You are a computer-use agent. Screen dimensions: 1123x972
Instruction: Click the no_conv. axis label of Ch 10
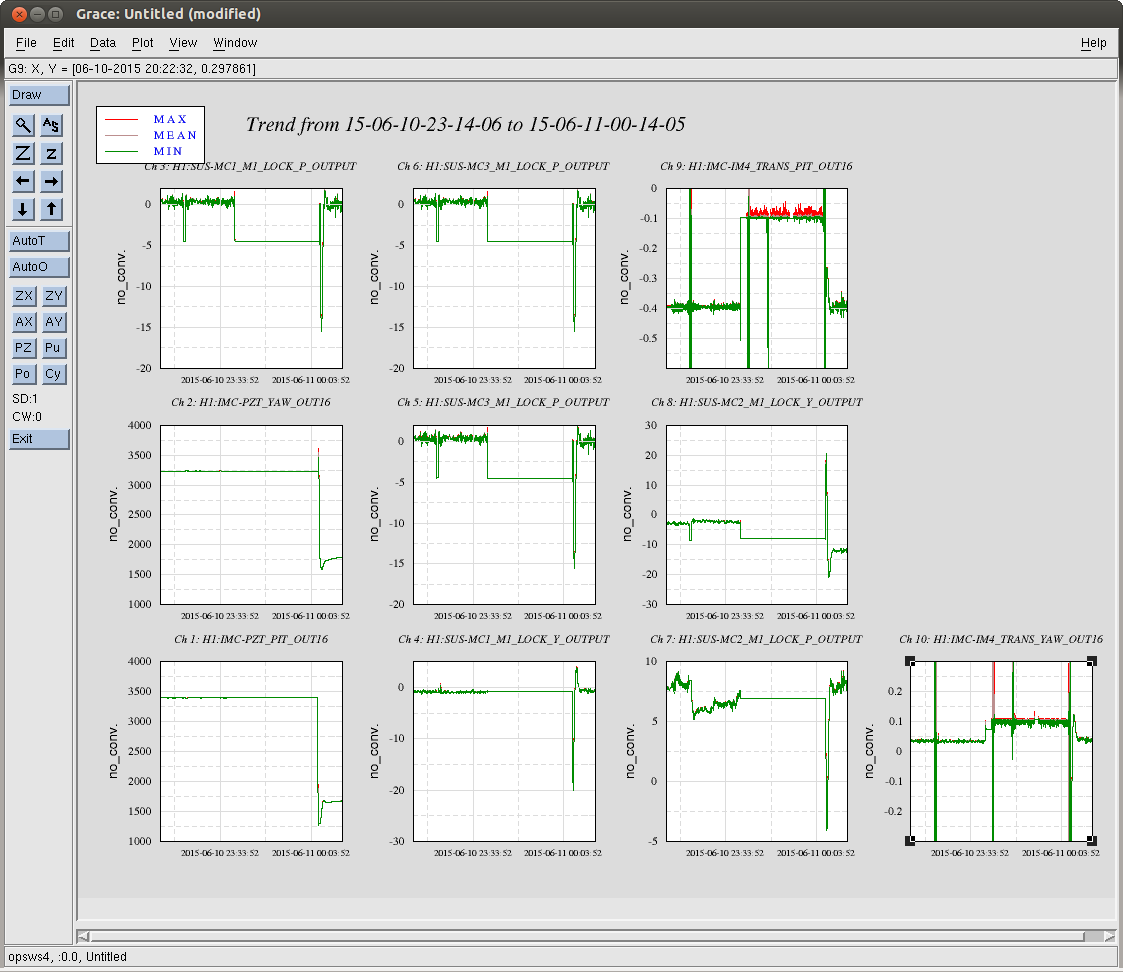[869, 751]
